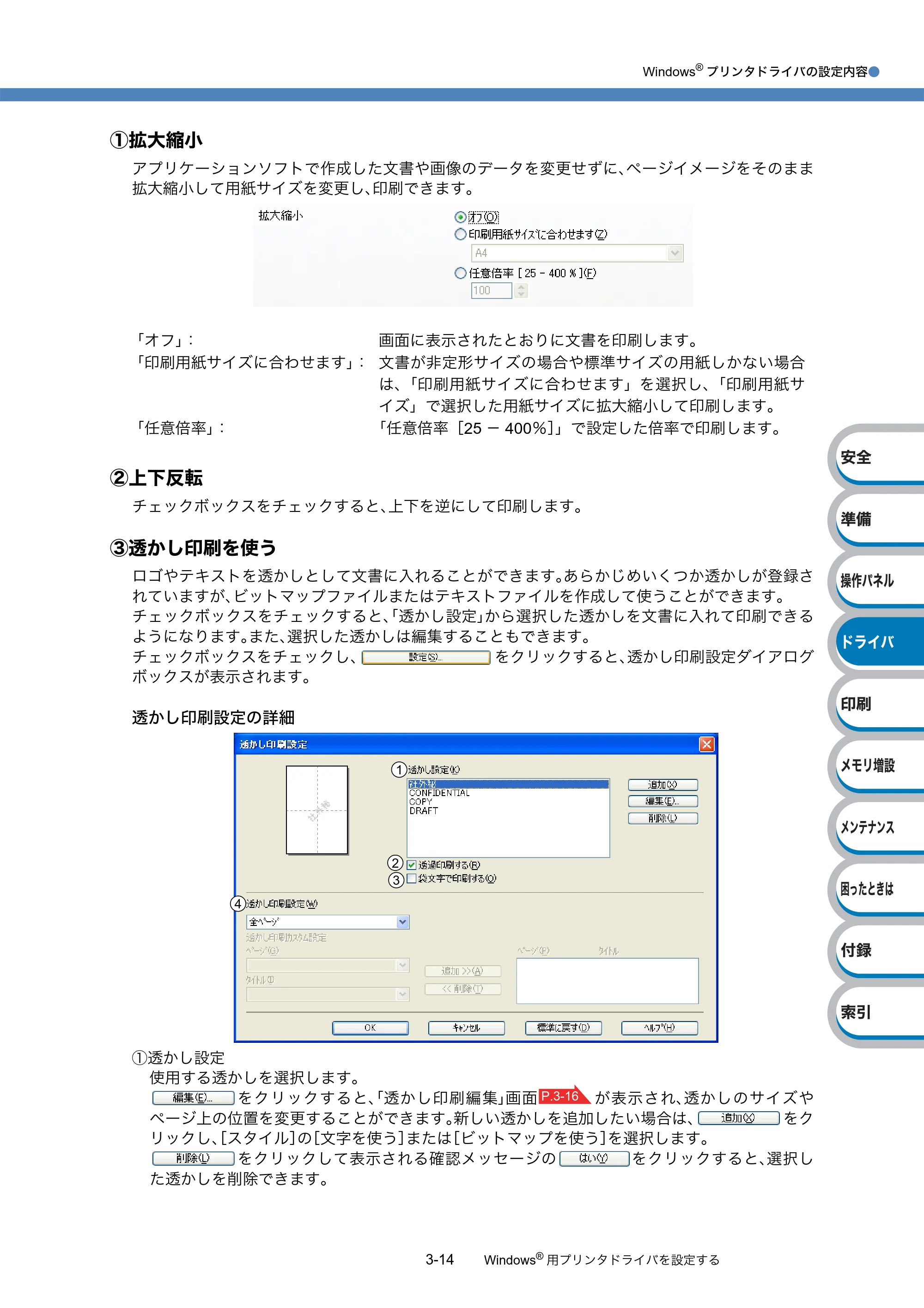Click the scaling percentage spinner arrows

(521, 291)
